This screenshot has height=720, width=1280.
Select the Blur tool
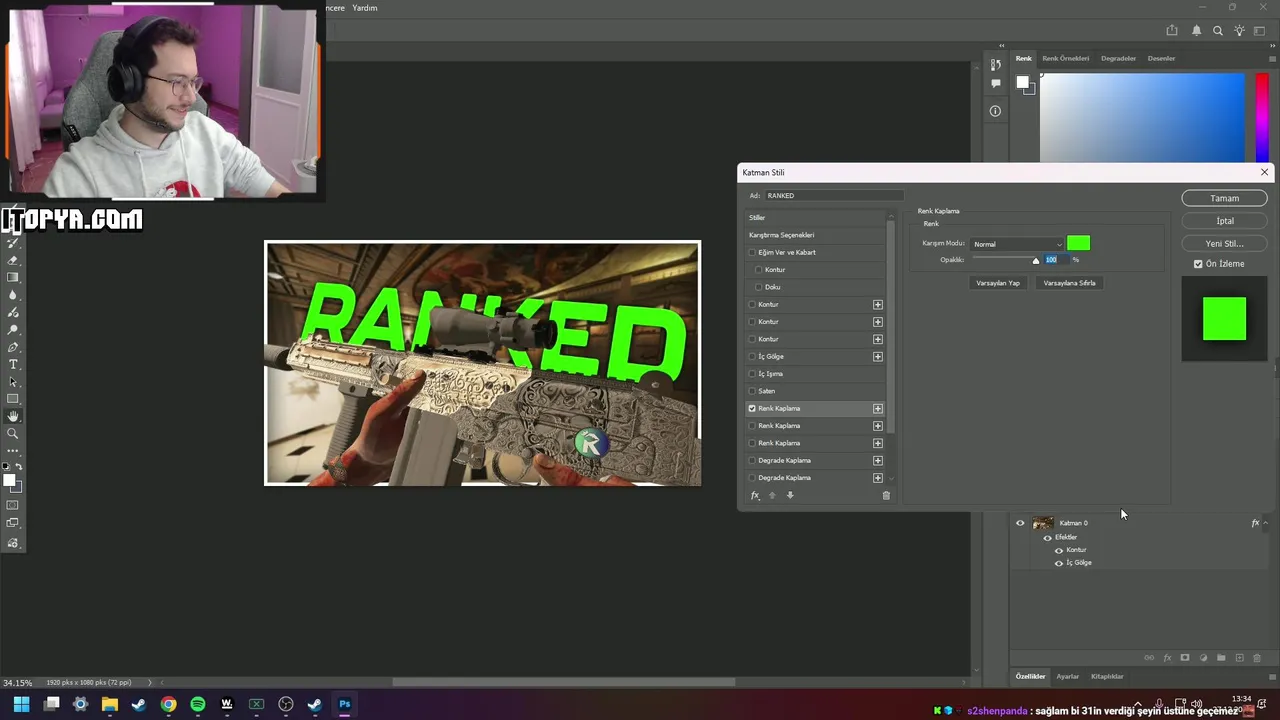(x=13, y=295)
